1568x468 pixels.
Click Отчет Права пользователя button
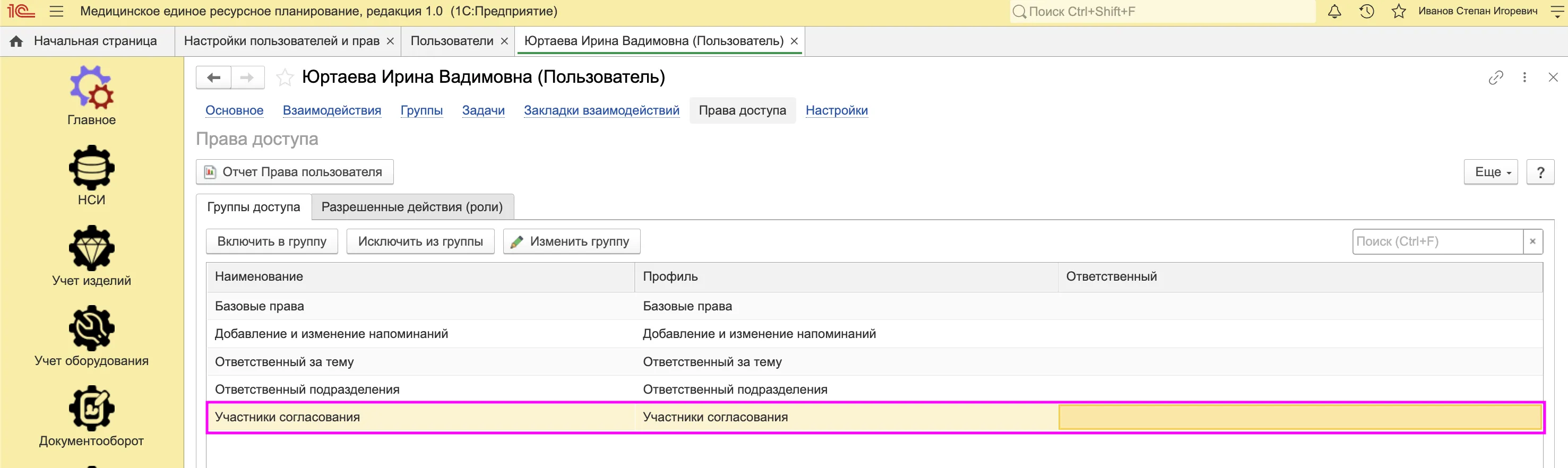[x=295, y=172]
